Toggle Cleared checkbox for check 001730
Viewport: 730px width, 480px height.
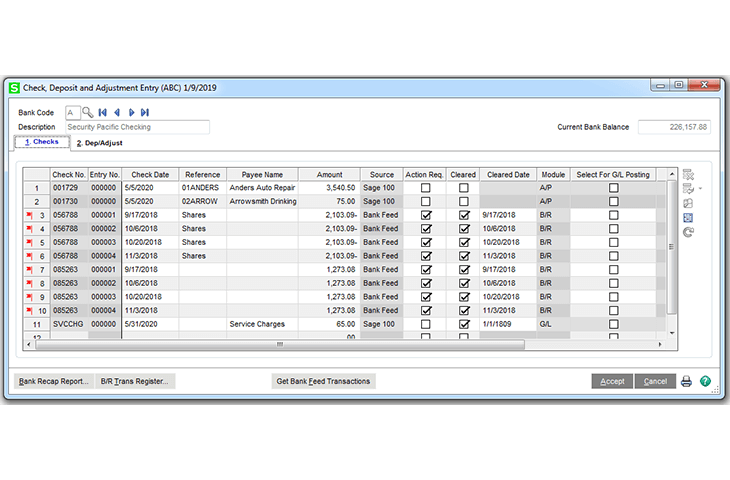[464, 202]
